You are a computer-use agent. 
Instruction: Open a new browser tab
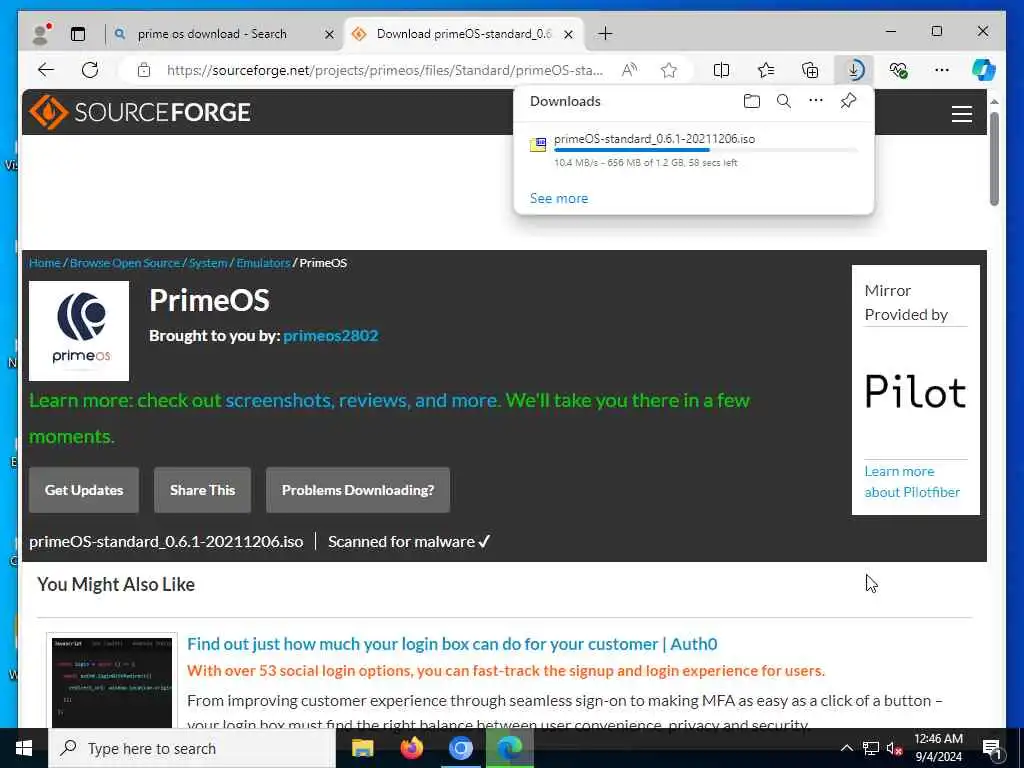coord(605,34)
